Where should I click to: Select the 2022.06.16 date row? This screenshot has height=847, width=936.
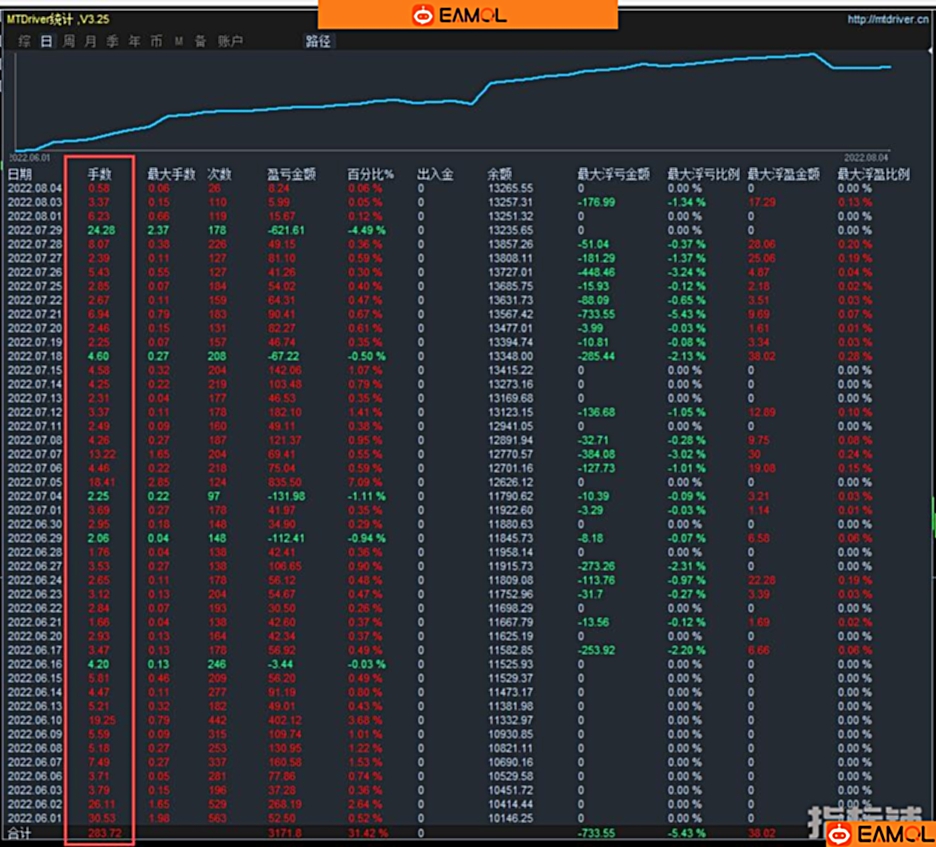35,664
